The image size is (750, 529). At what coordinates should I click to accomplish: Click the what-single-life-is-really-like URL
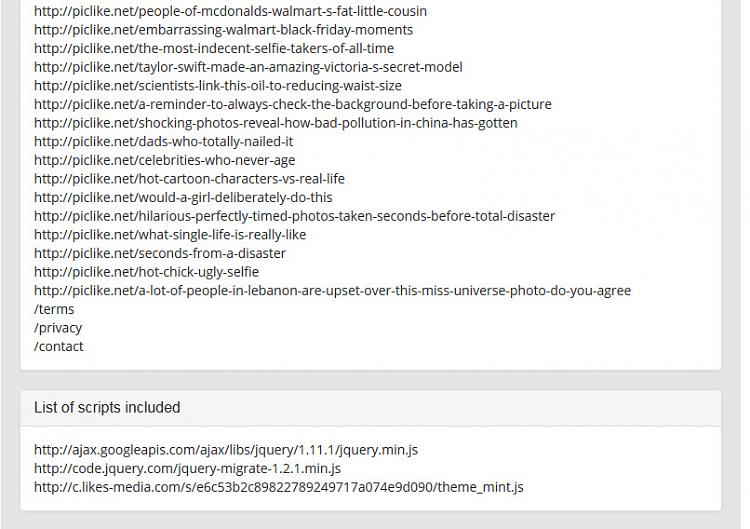click(x=170, y=235)
